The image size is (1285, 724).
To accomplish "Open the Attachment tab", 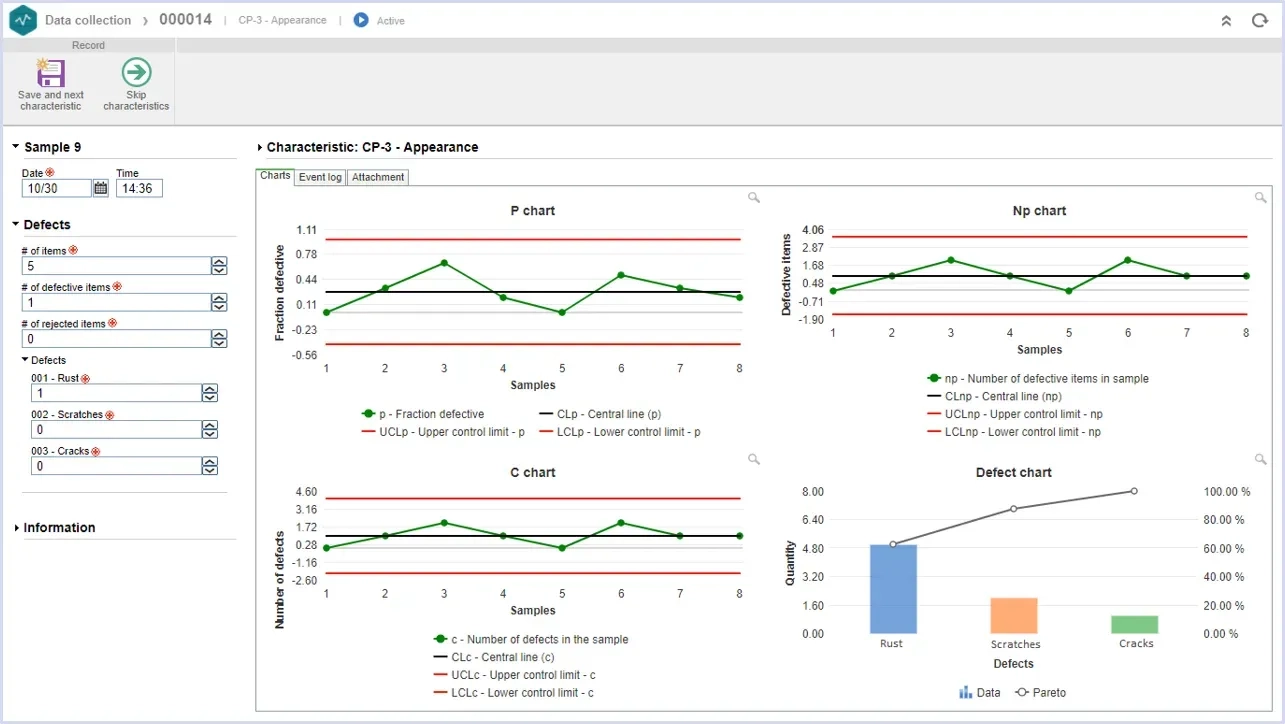I will point(378,177).
